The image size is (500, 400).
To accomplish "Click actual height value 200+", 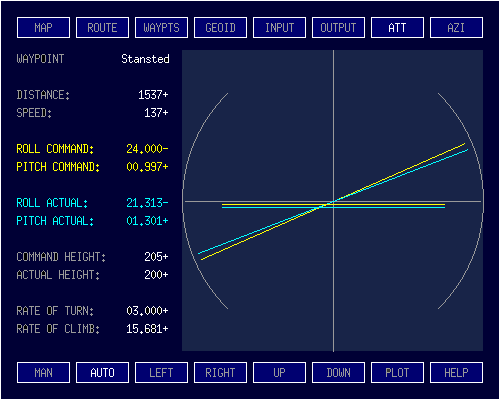I will pos(156,275).
